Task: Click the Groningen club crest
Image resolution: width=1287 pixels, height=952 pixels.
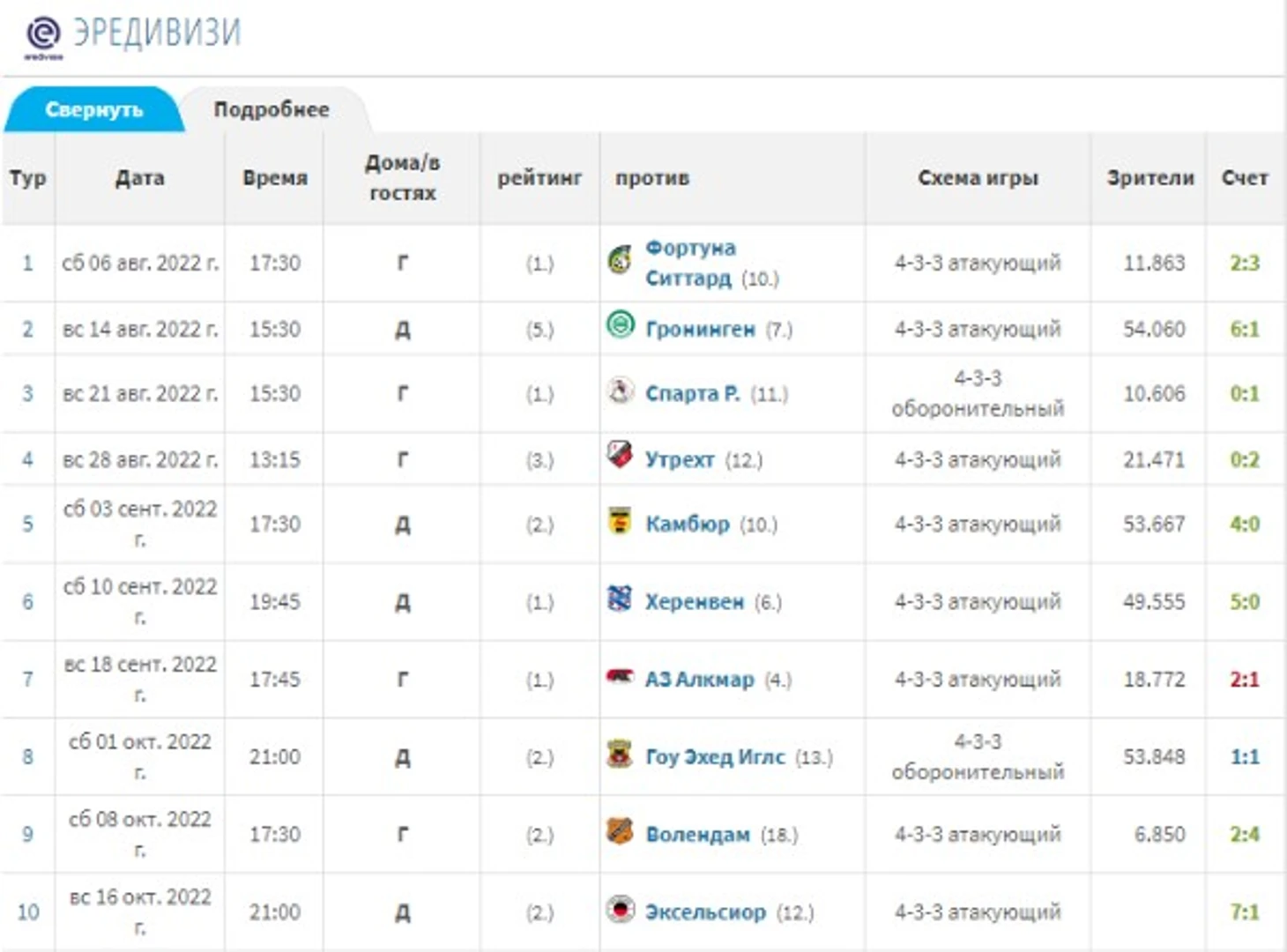Action: click(x=621, y=325)
